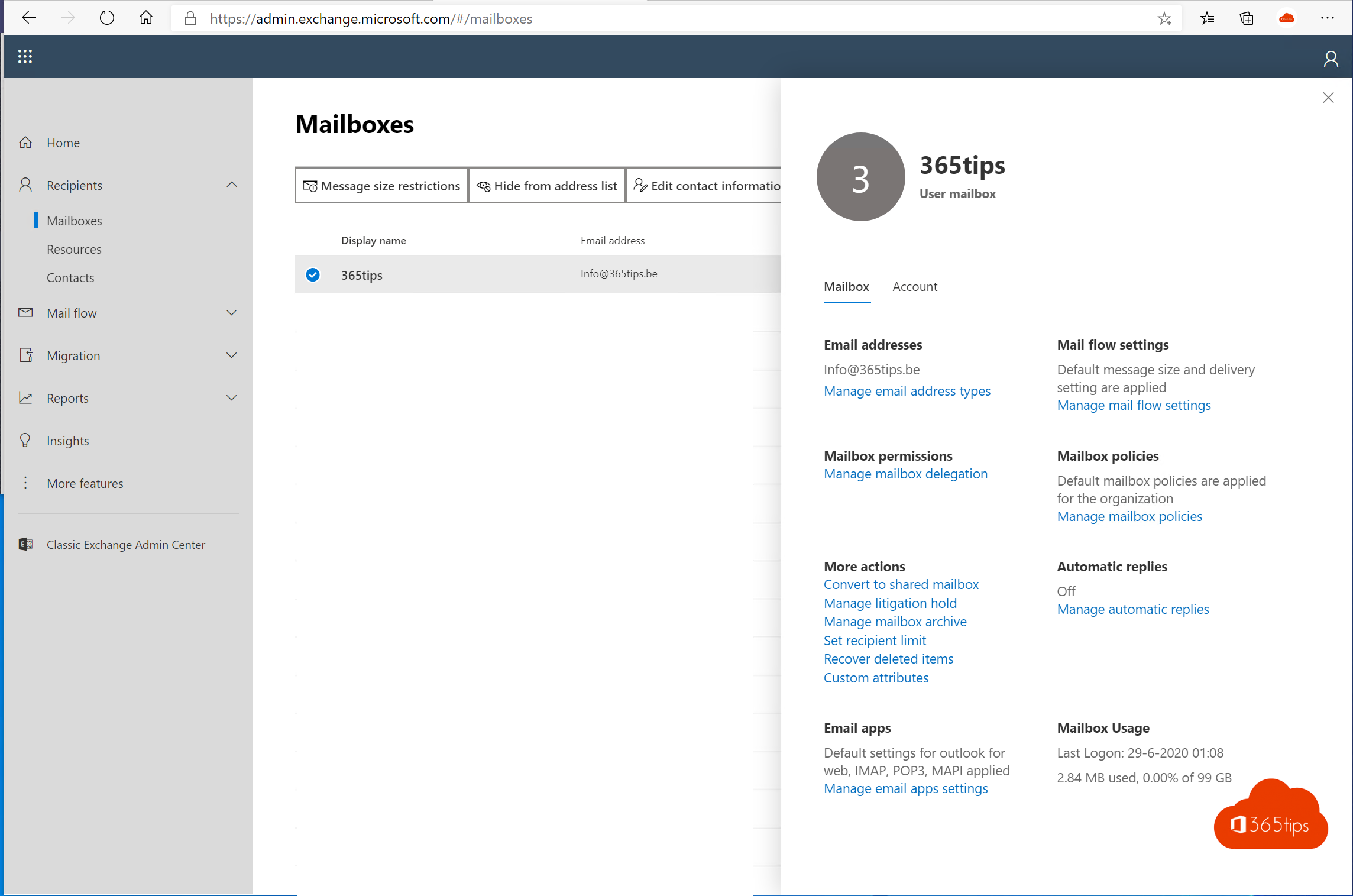Close the 365tips mailbox details pane

coord(1328,98)
